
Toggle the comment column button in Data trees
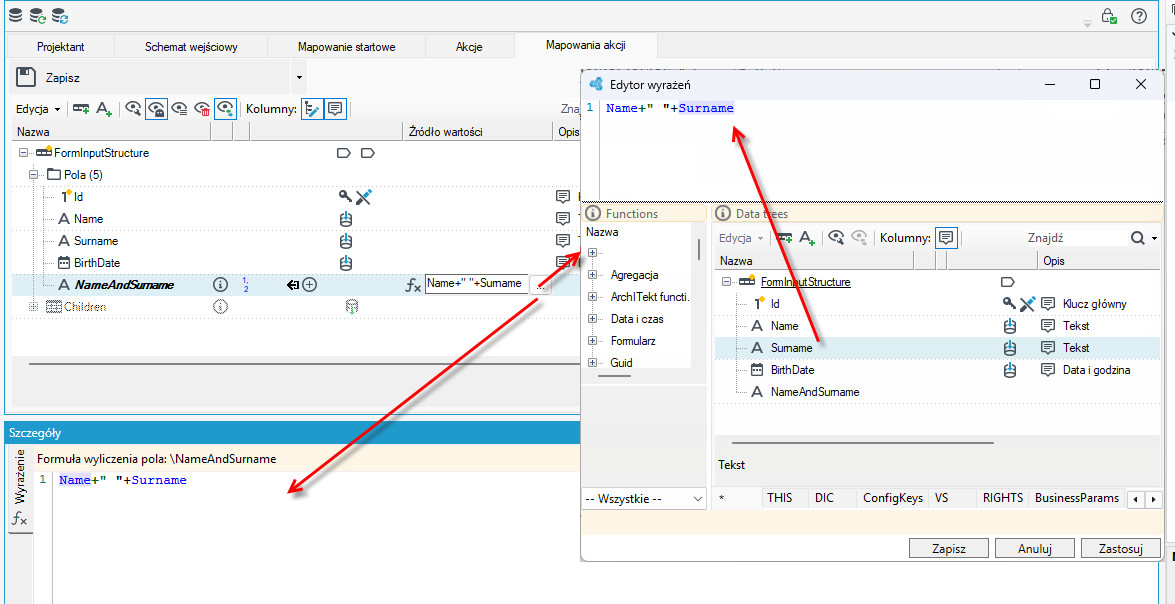coord(946,238)
